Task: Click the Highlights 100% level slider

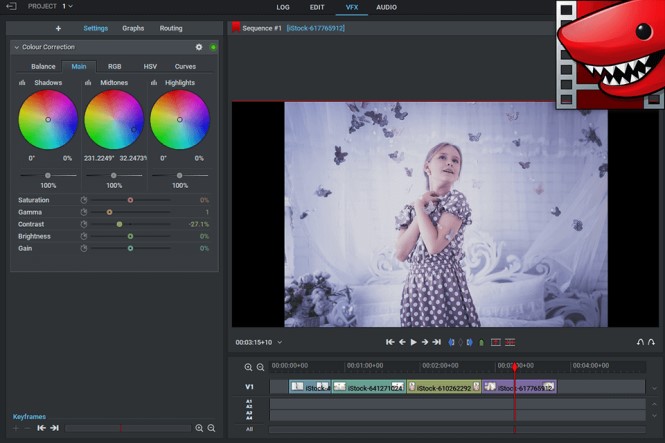Action: tap(180, 175)
